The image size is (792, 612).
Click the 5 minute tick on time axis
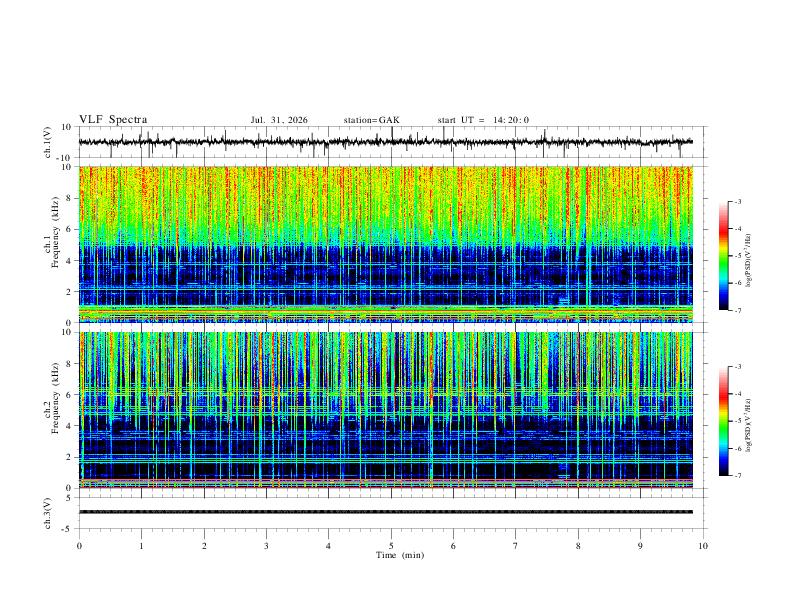(x=391, y=546)
